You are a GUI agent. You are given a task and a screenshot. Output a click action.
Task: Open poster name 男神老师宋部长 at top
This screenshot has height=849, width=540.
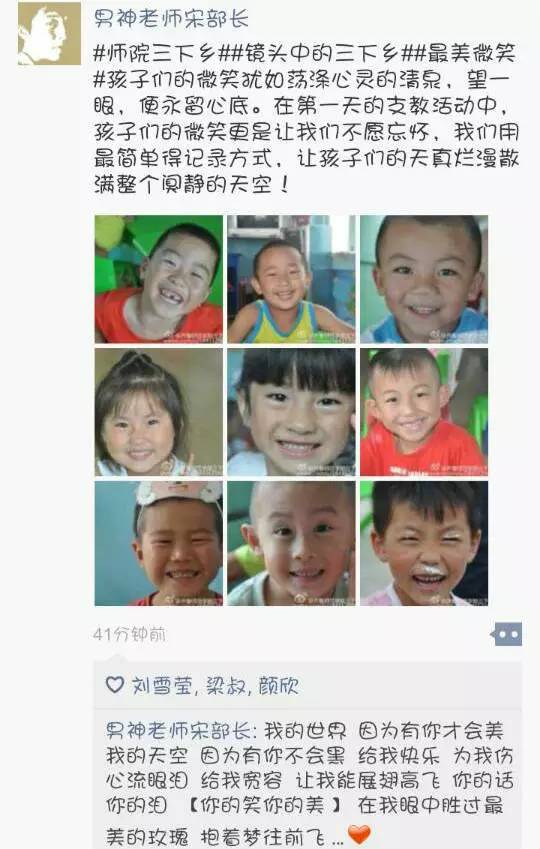coord(171,19)
